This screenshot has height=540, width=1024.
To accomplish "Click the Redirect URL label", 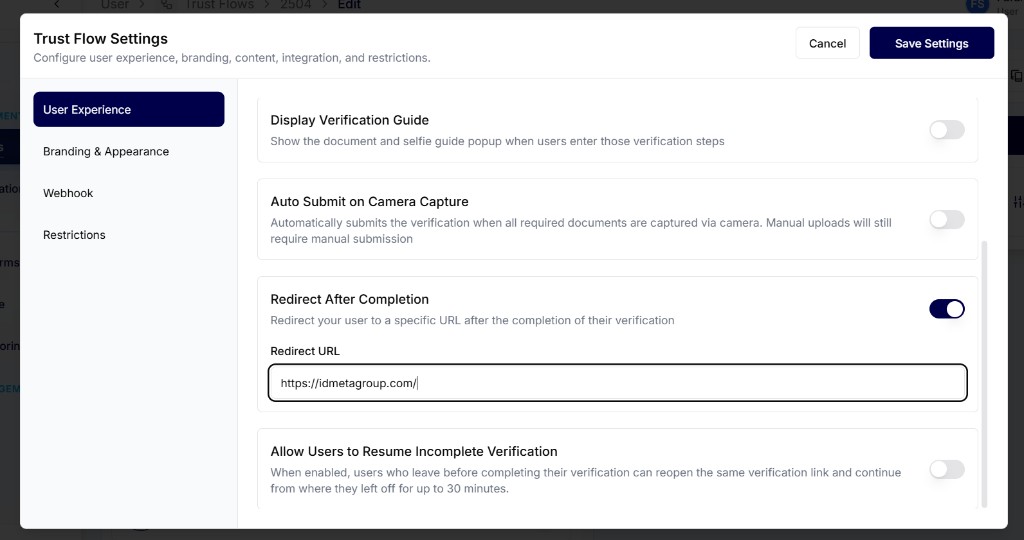I will (305, 351).
